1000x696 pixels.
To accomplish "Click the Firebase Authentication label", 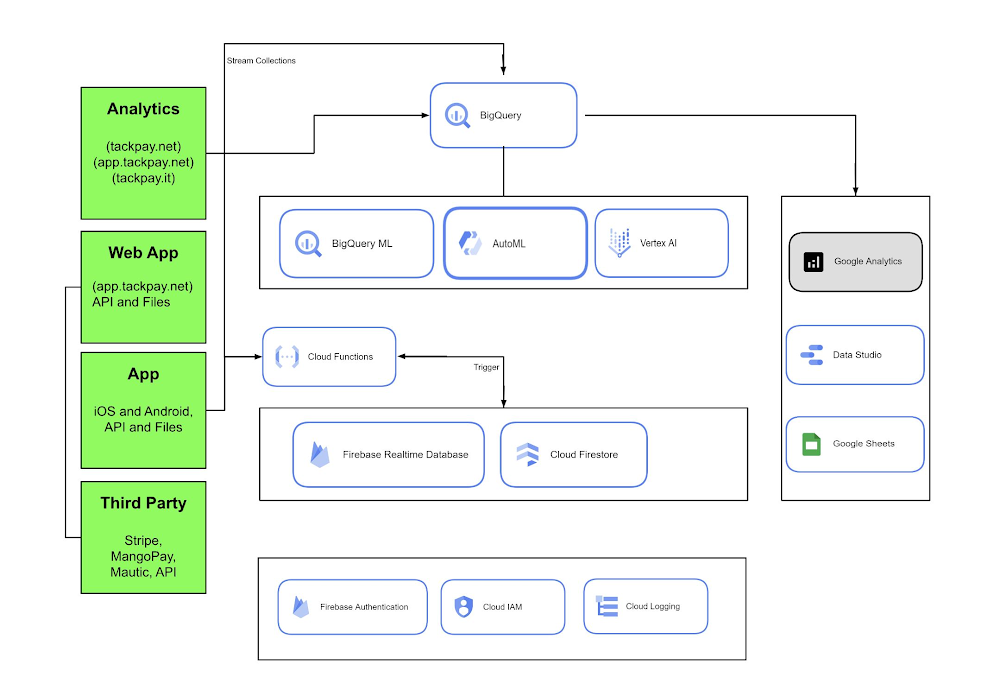I will pyautogui.click(x=364, y=607).
